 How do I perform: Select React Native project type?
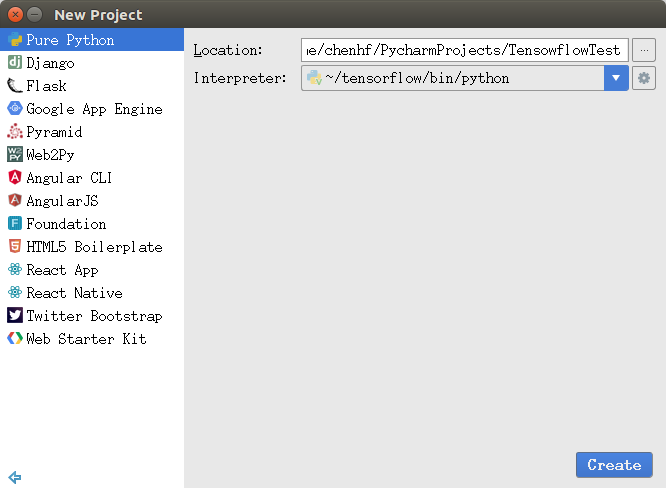pyautogui.click(x=92, y=292)
